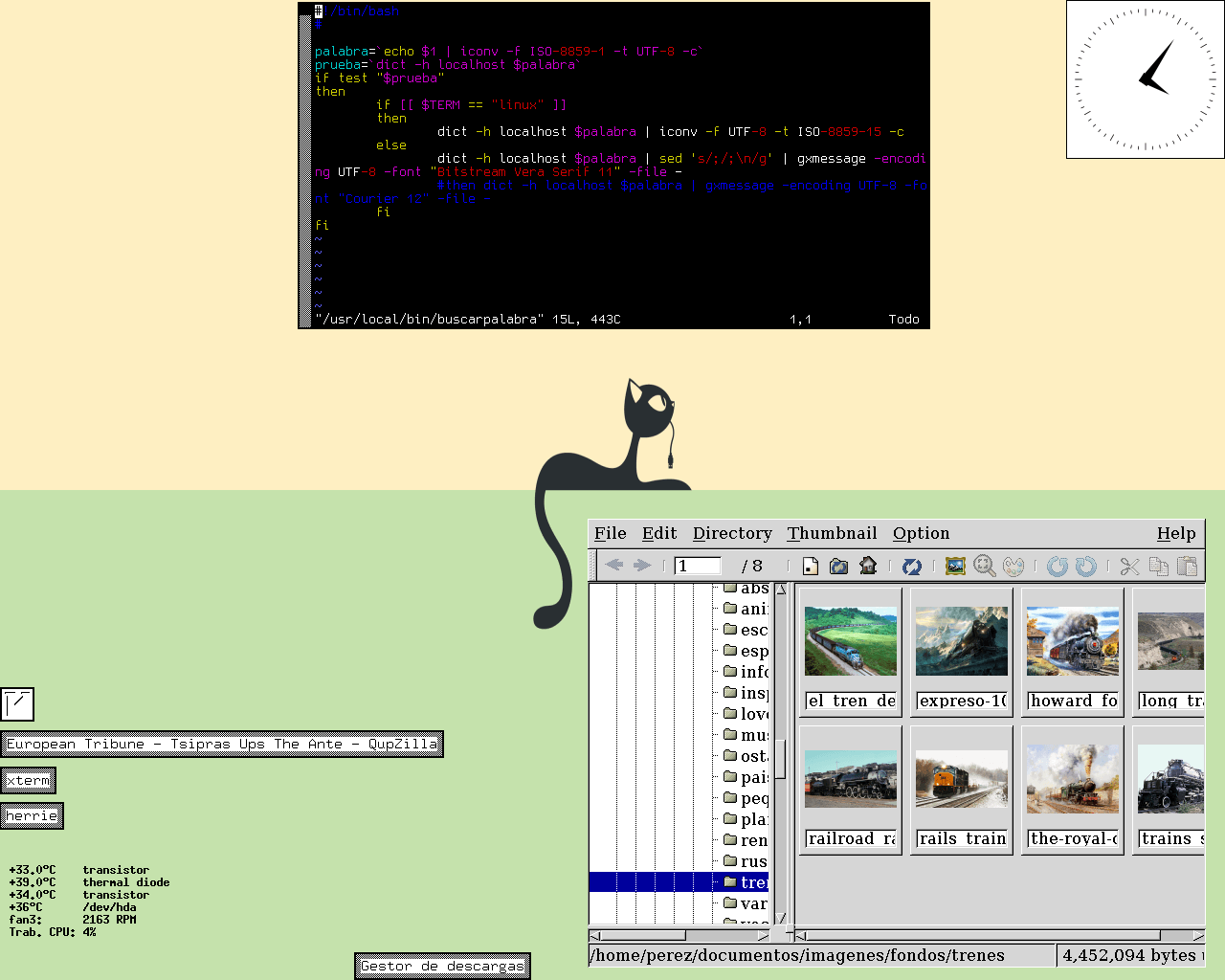Click the QupZilla European Tribune window button

click(x=222, y=744)
